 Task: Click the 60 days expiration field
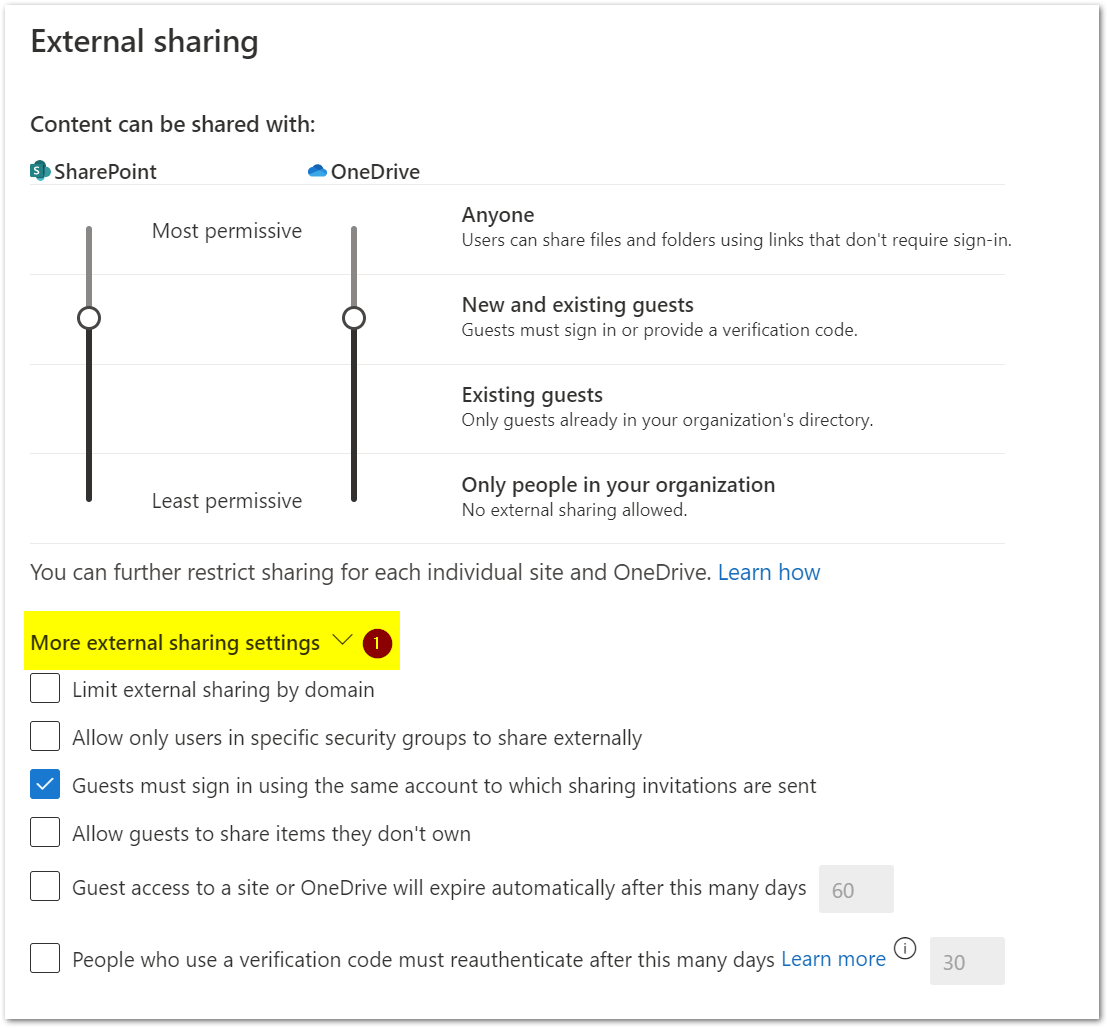pyautogui.click(x=856, y=890)
